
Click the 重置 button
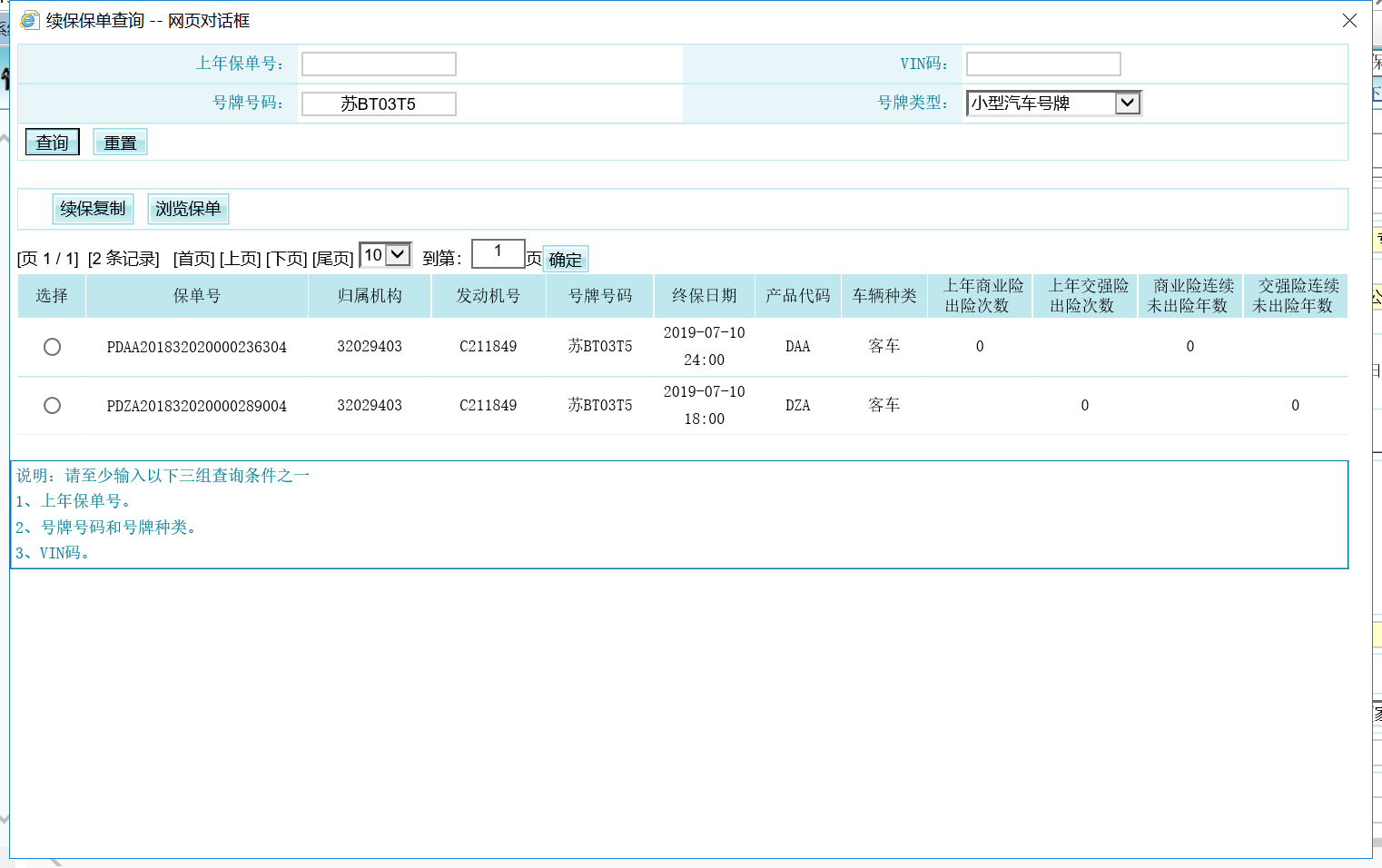[120, 143]
